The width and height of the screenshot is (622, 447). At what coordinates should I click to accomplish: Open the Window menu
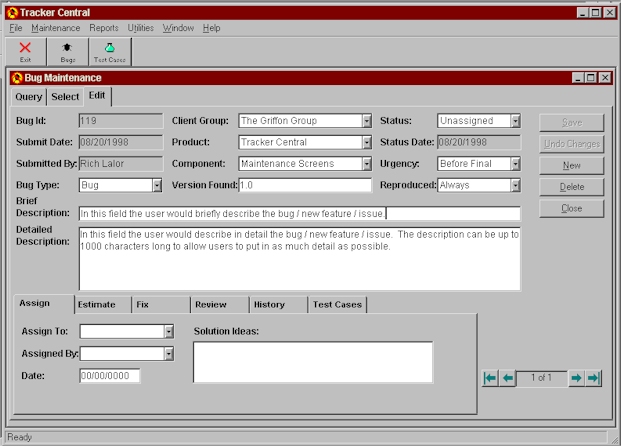click(x=179, y=28)
